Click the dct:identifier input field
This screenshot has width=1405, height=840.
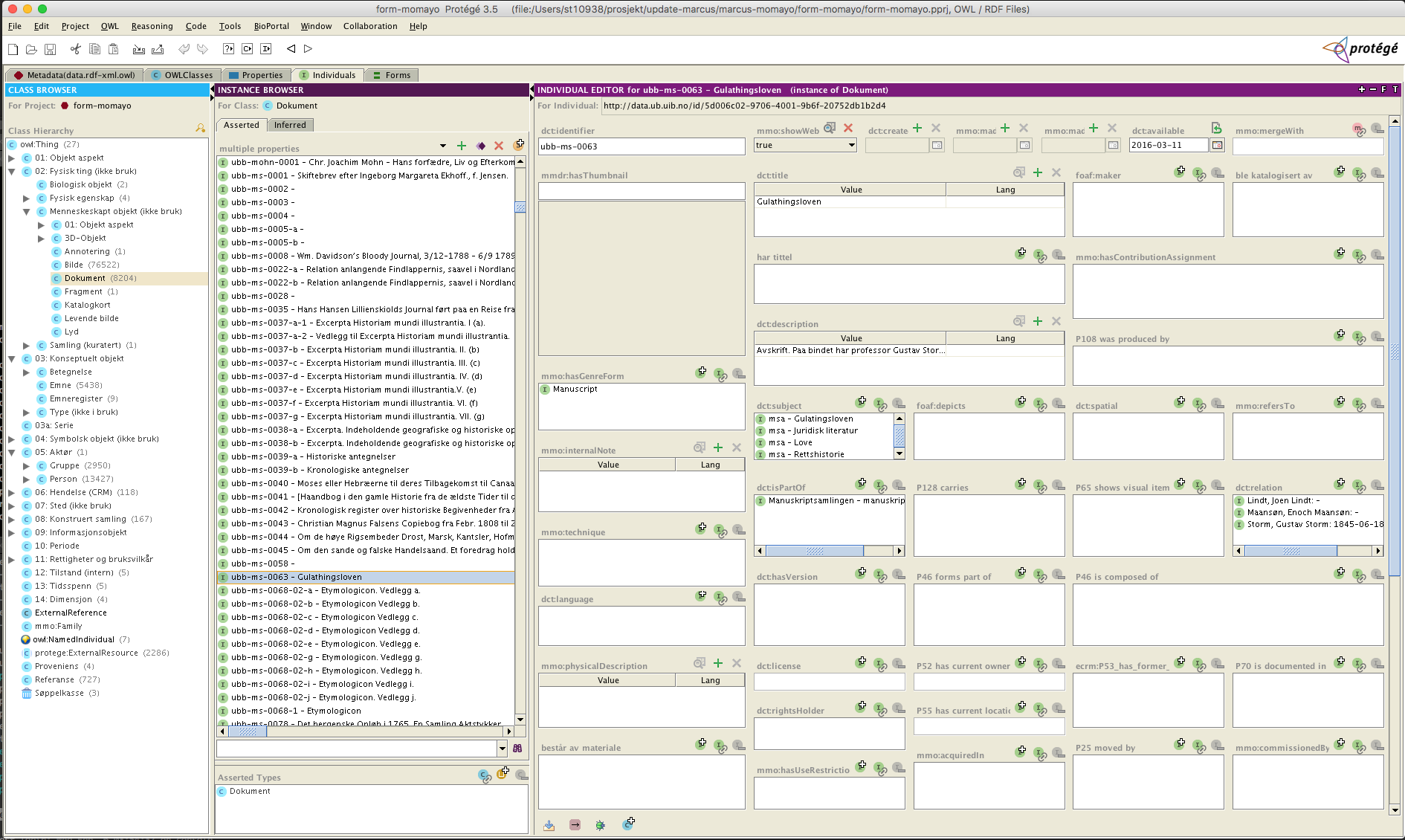point(642,146)
